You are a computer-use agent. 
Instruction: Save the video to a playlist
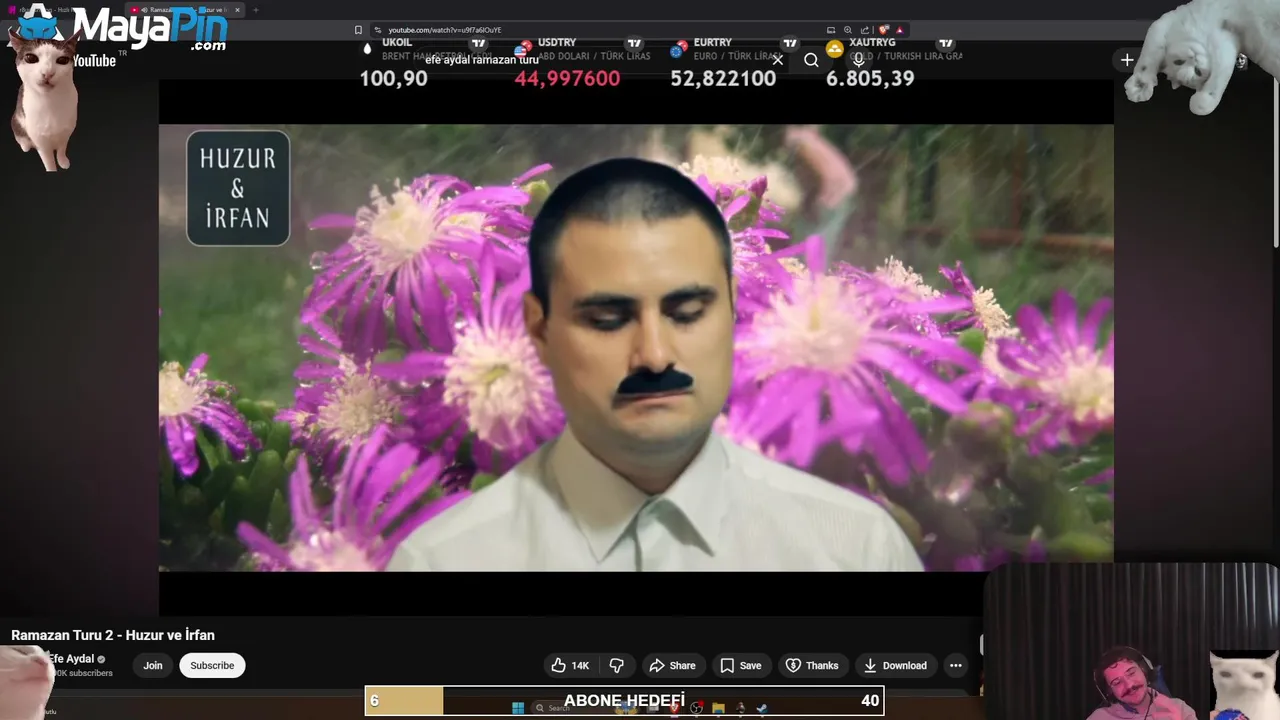pos(741,665)
